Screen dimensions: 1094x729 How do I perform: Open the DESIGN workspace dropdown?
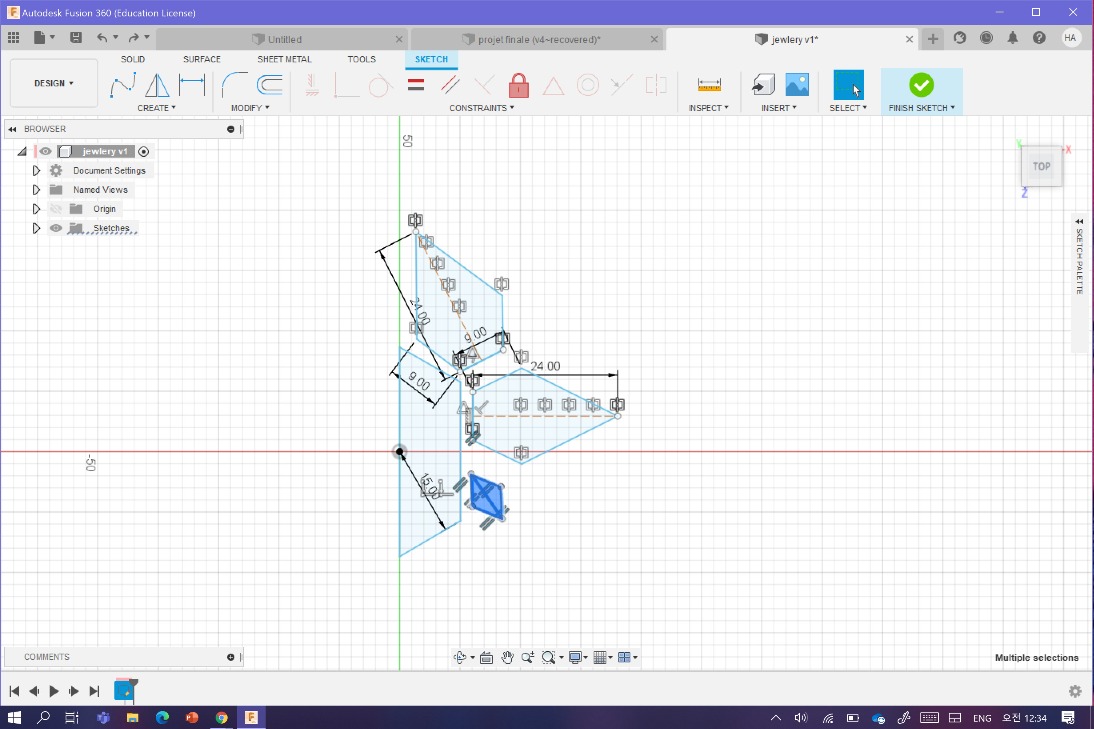tap(54, 83)
